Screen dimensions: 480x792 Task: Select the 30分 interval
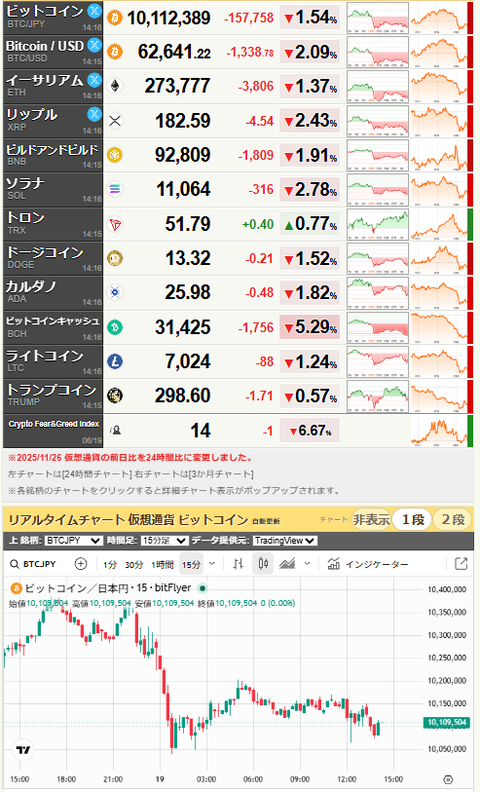[x=134, y=564]
